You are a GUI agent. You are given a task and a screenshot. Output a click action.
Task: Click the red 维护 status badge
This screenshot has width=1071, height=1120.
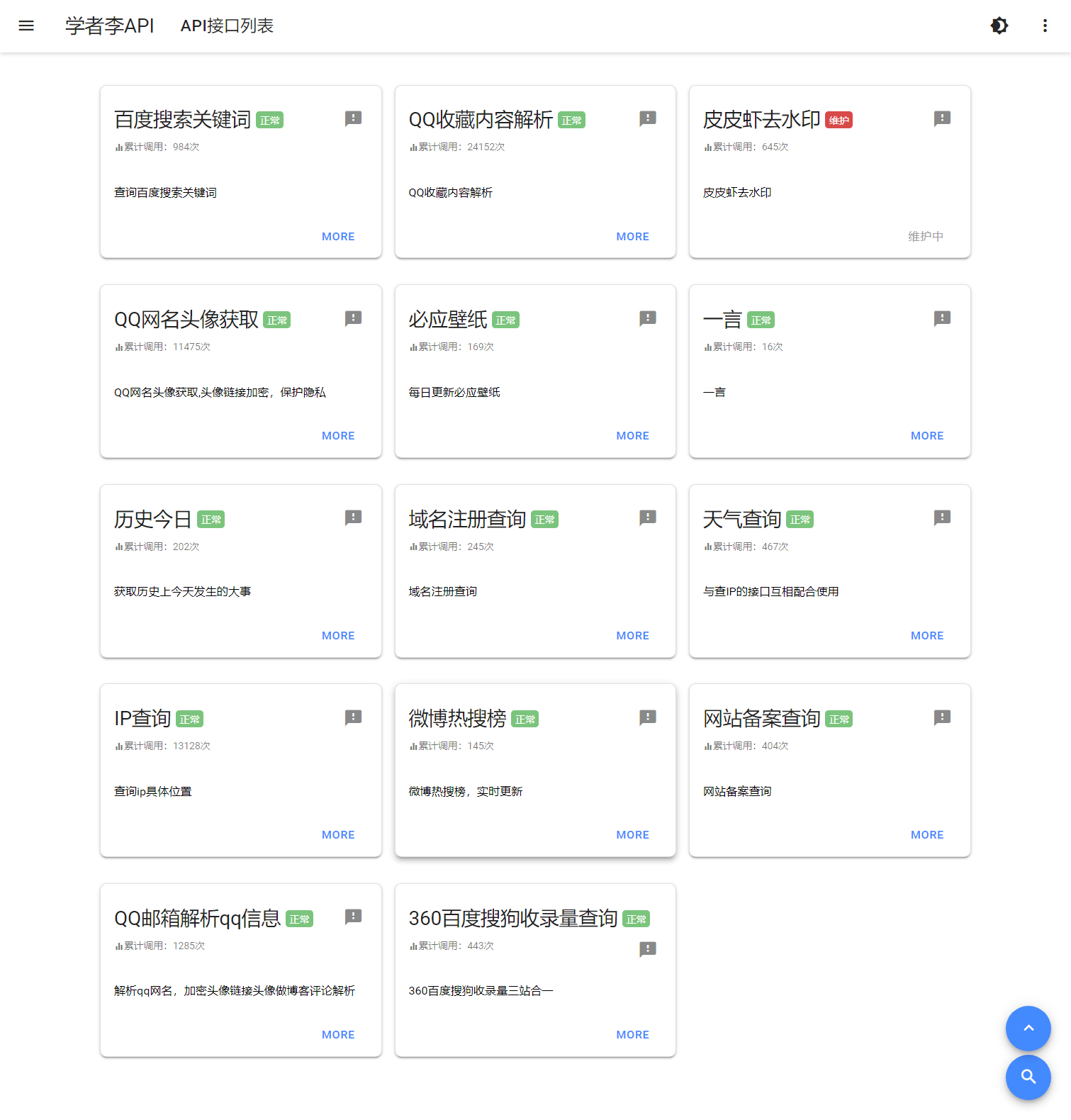839,121
